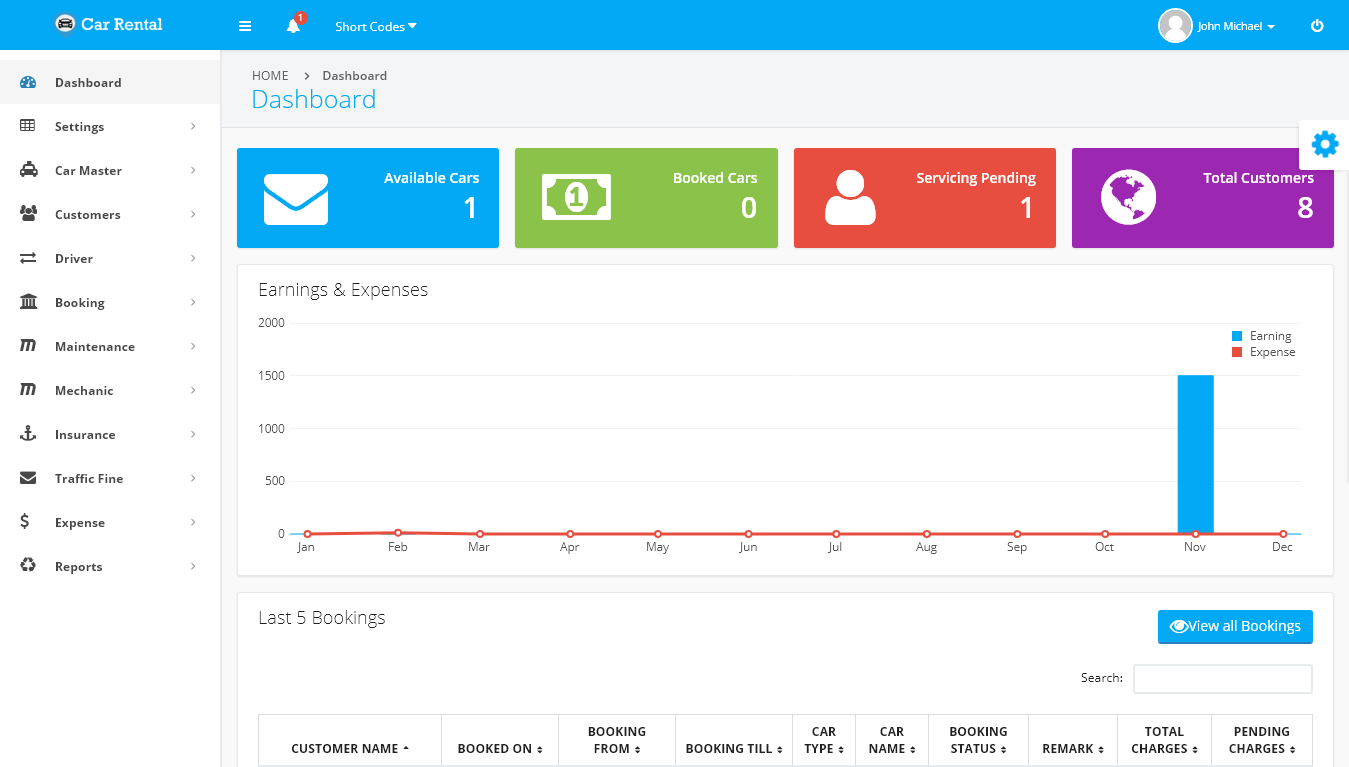
Task: Expand the Booking sidebar menu
Action: [109, 303]
